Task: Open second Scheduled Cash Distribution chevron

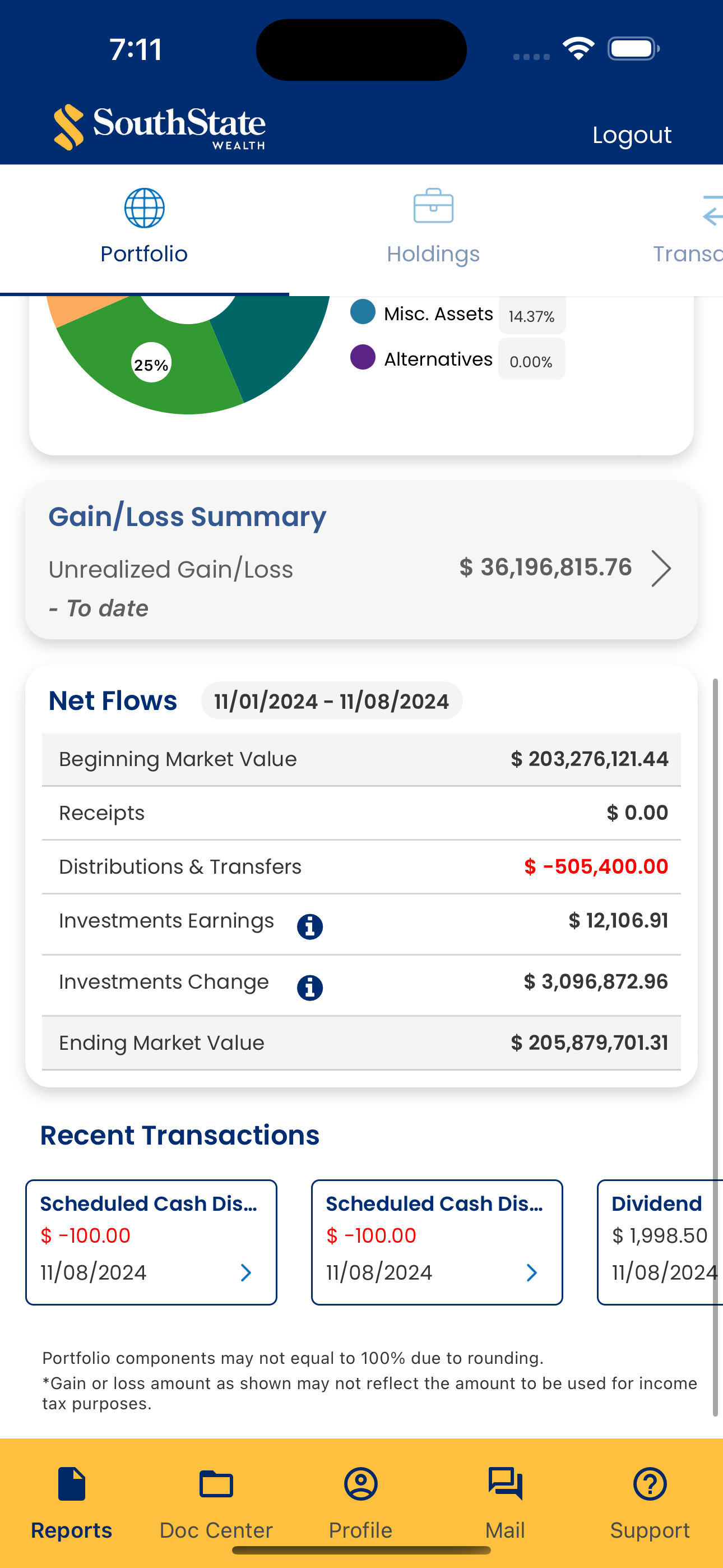Action: (x=531, y=1272)
